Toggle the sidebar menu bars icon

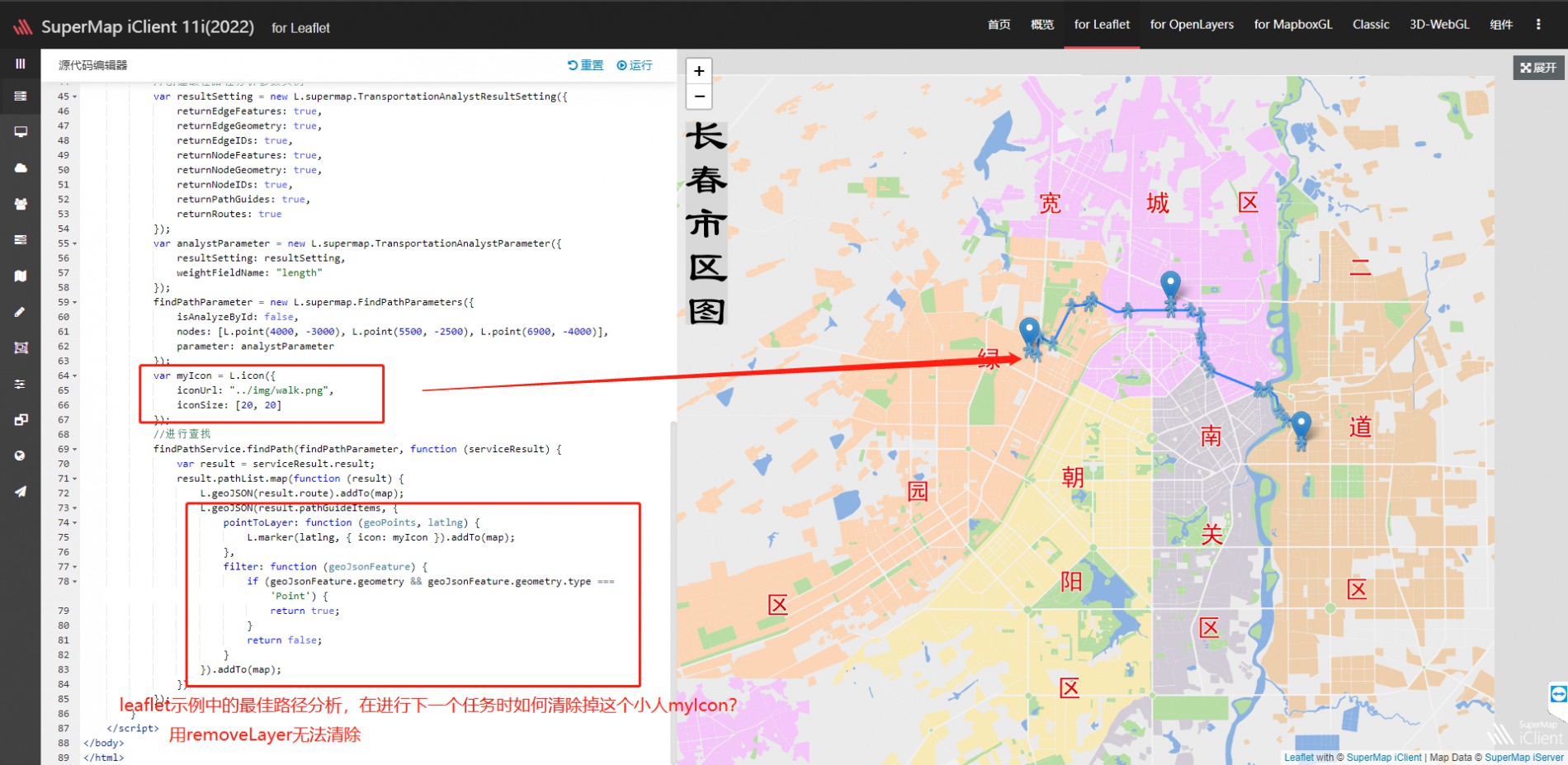(x=21, y=64)
